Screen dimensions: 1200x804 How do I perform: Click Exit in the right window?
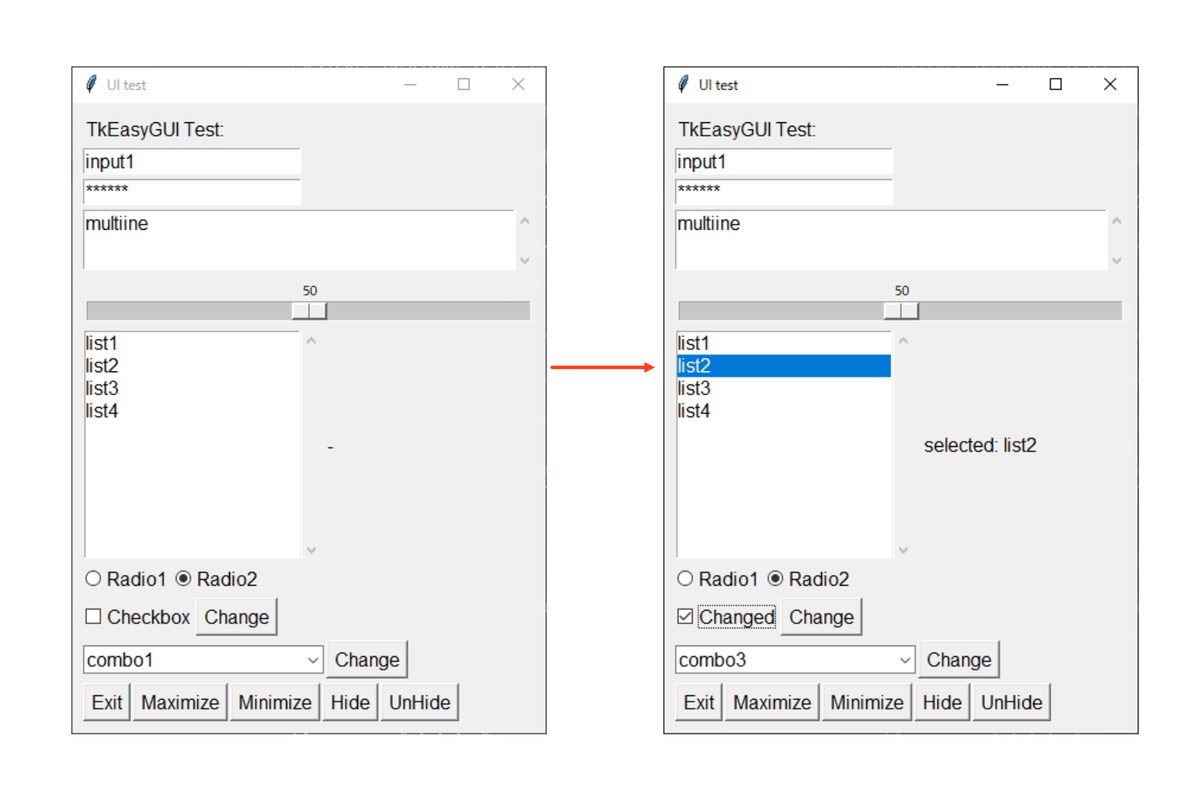tap(699, 702)
